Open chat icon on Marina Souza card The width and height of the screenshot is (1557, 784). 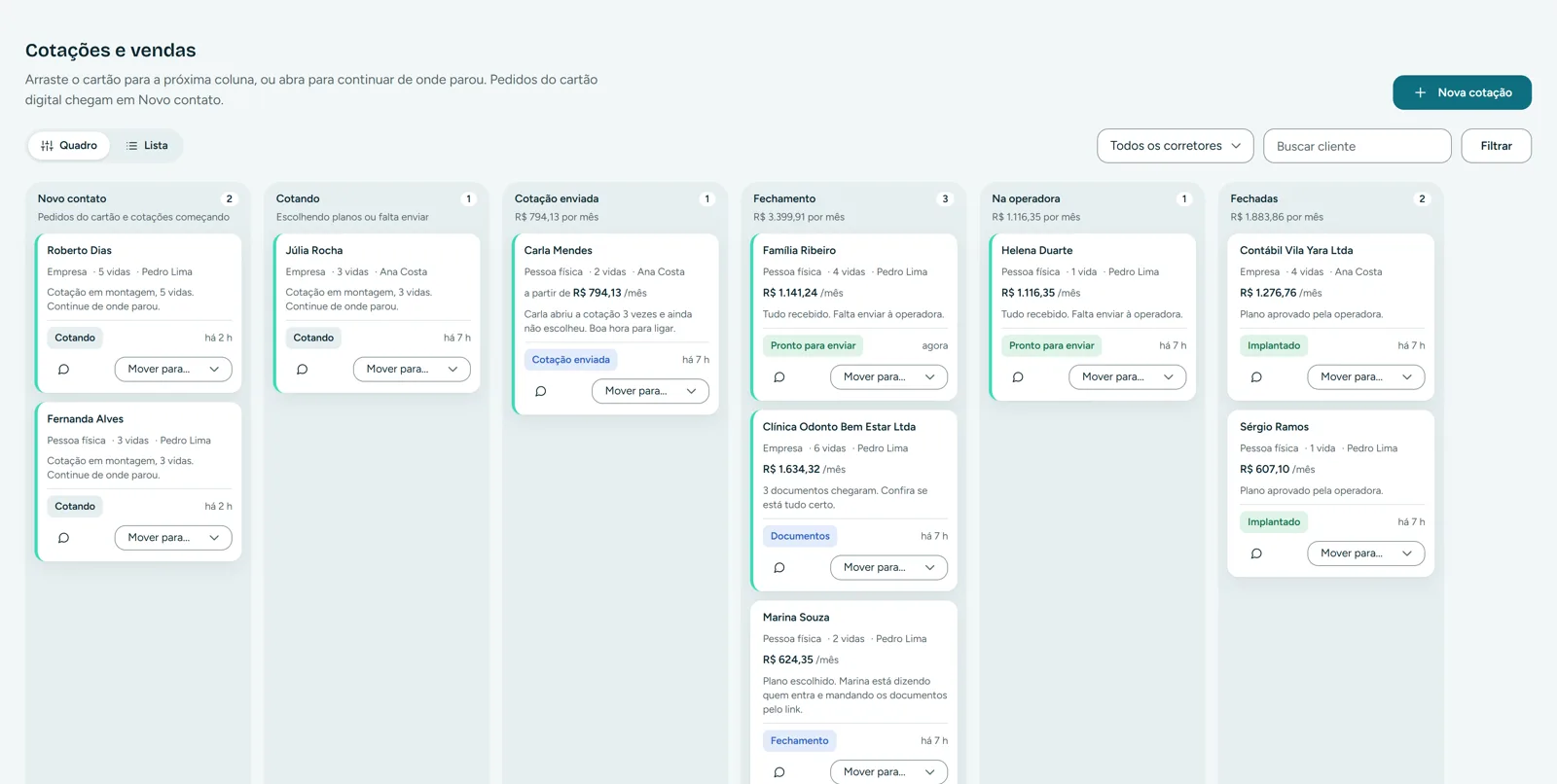click(x=778, y=772)
